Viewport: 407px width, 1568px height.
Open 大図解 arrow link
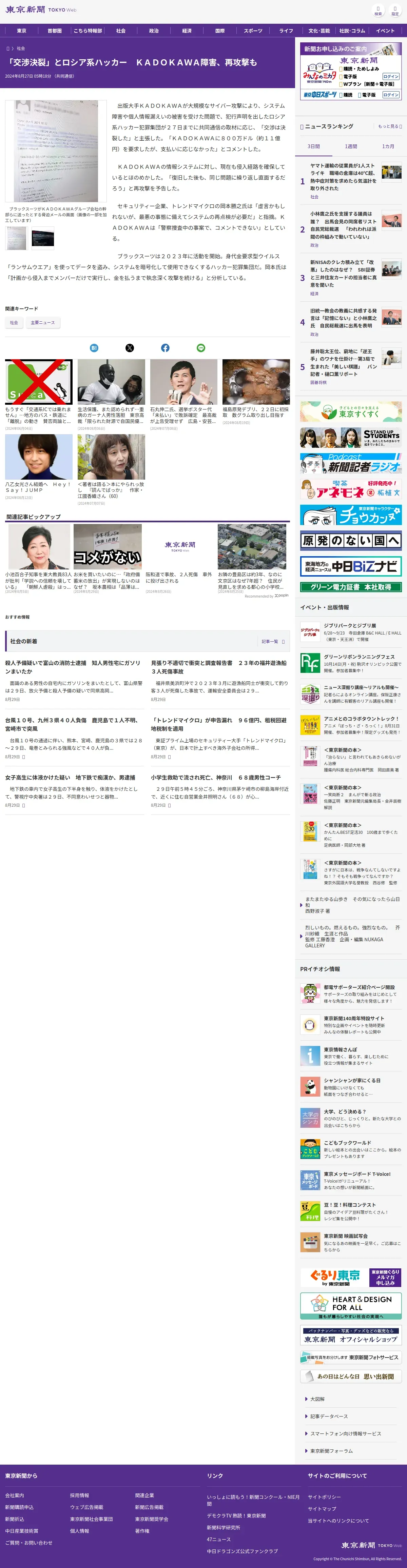pyautogui.click(x=317, y=1400)
